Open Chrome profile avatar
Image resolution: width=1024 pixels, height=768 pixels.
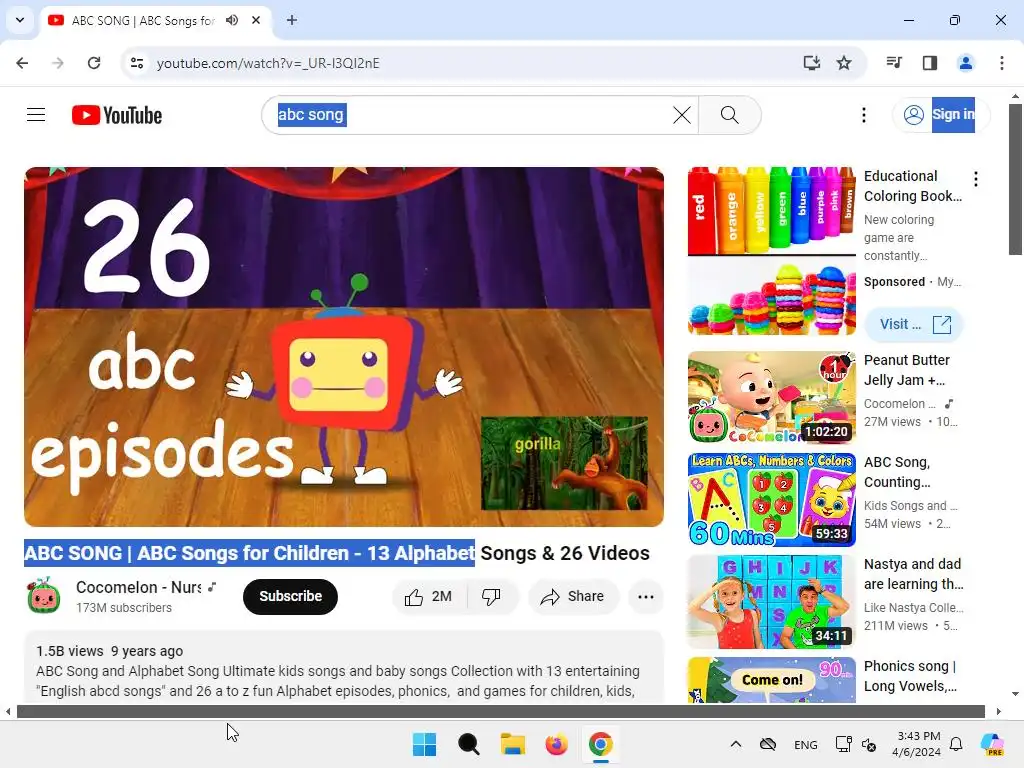965,63
